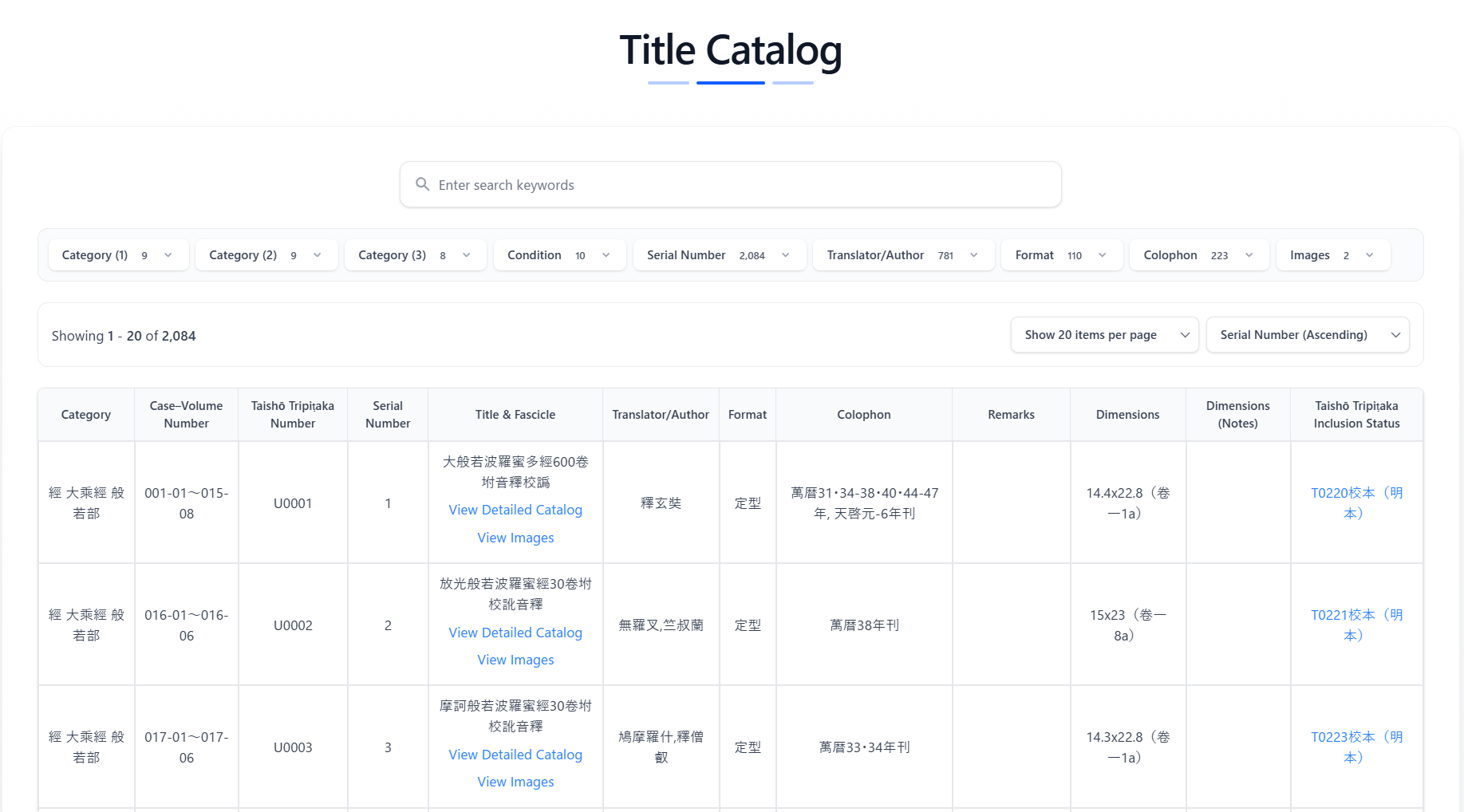Open View Detailed Catalog for U0001
The height and width of the screenshot is (812, 1464).
pos(515,510)
